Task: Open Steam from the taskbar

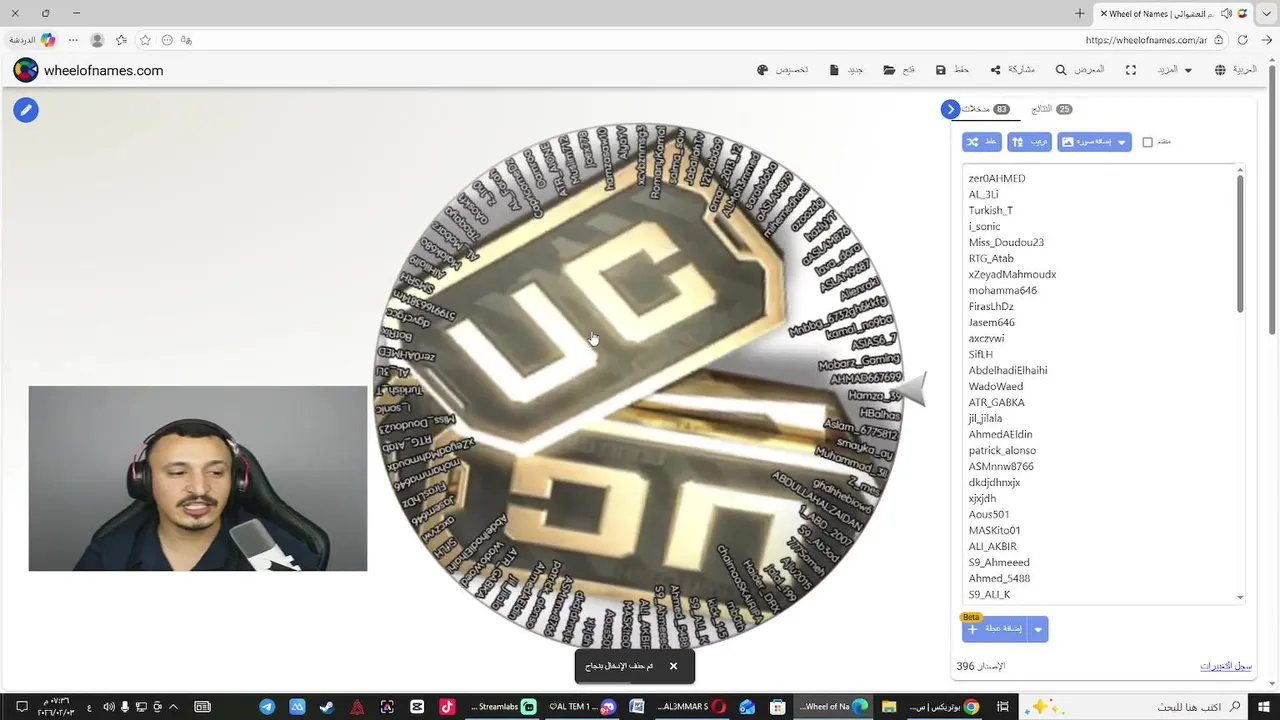Action: pyautogui.click(x=327, y=707)
